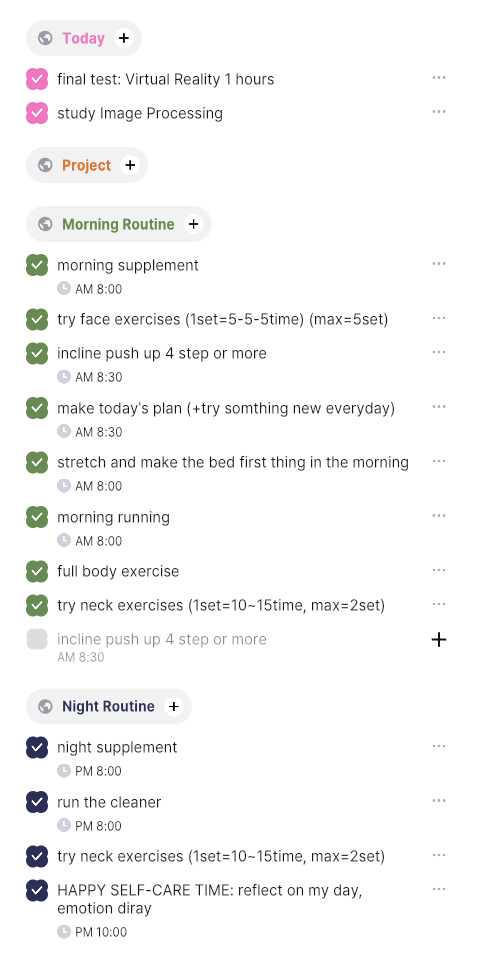Add a new Morning Routine task via plus icon
This screenshot has width=499, height=955.
tap(193, 224)
